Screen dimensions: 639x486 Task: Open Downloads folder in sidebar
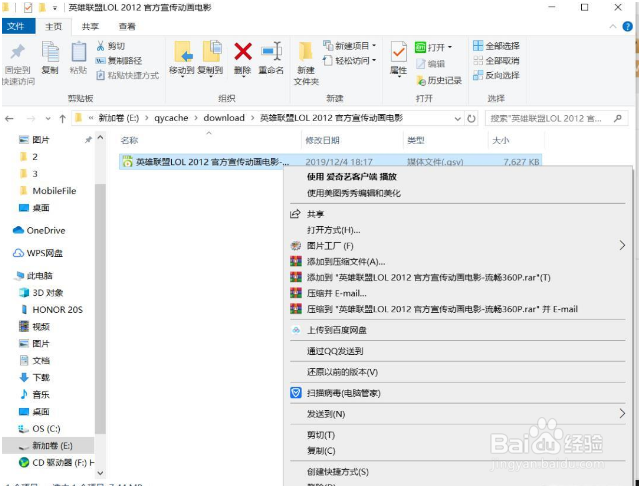point(35,378)
